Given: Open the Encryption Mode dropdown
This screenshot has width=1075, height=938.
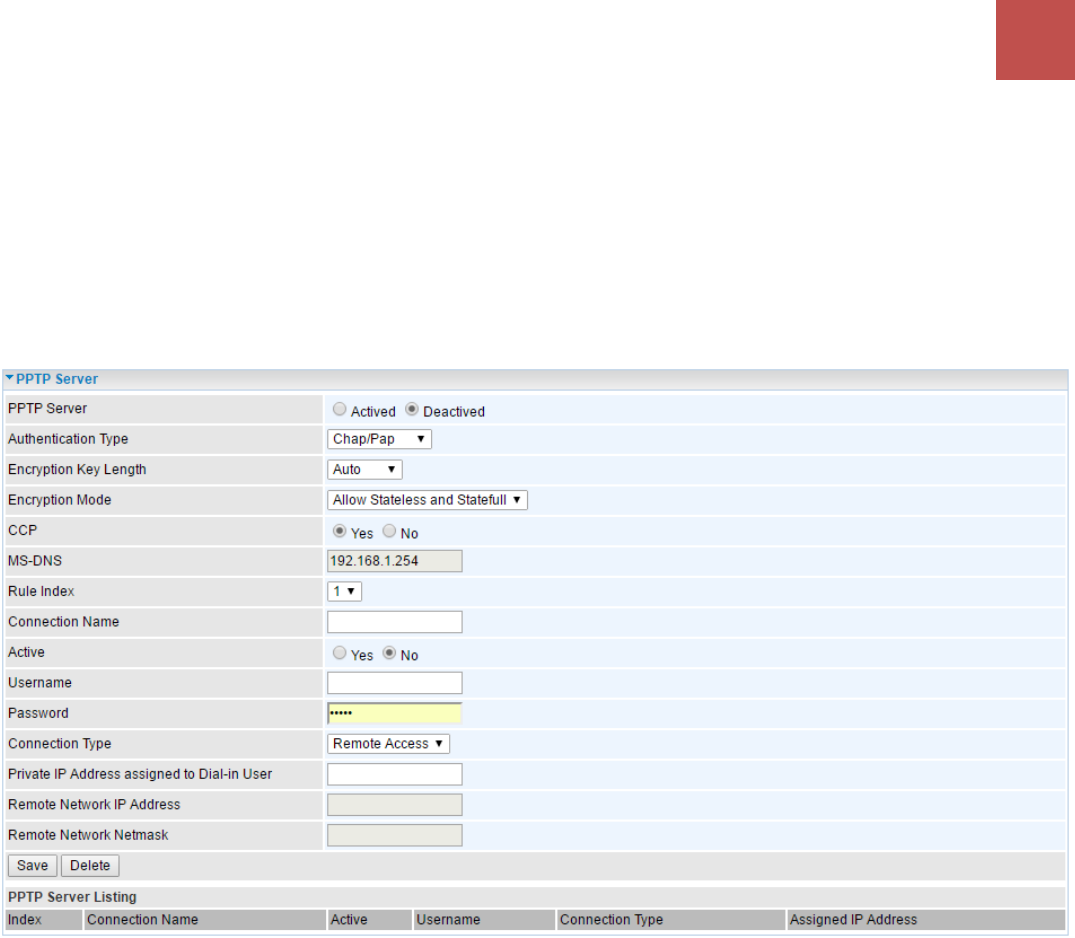Looking at the screenshot, I should tap(427, 500).
